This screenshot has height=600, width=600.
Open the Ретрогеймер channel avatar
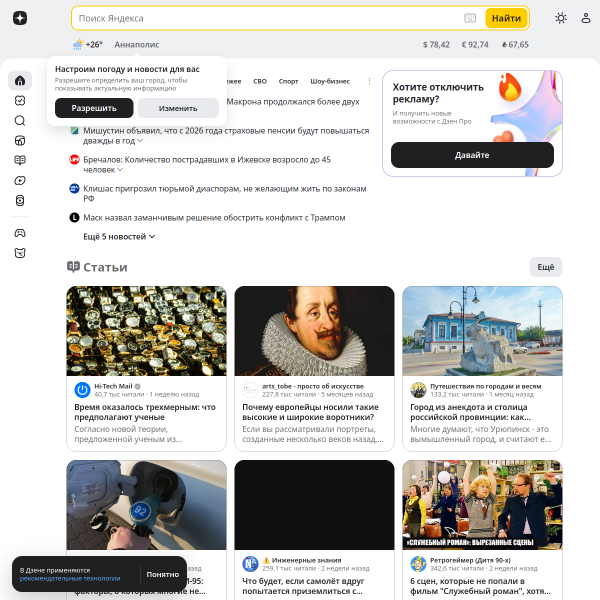point(418,564)
